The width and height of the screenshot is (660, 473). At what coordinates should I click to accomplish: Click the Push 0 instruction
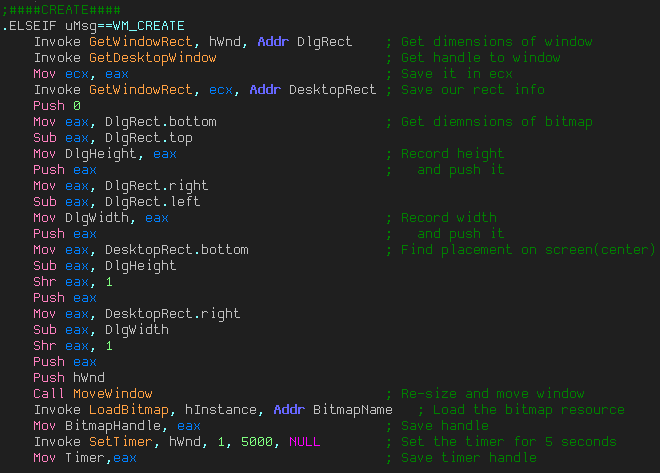57,106
